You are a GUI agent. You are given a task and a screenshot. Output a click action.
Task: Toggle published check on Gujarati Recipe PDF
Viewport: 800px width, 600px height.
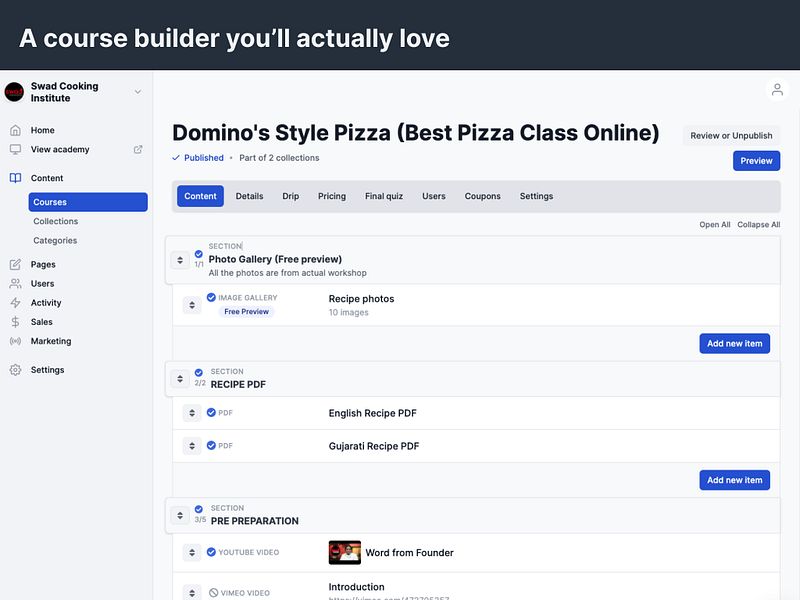click(x=211, y=445)
